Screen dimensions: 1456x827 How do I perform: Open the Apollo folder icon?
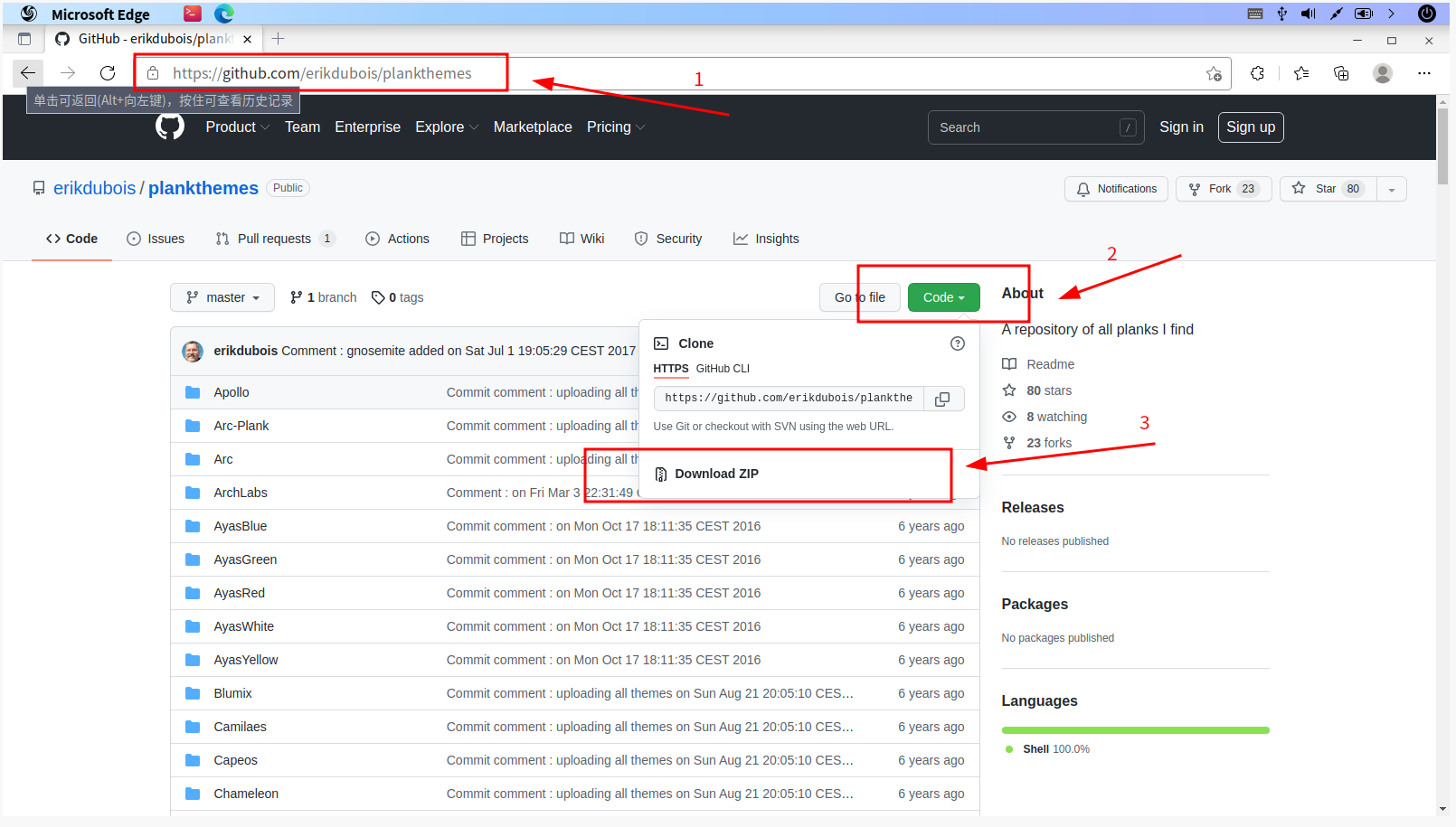point(193,392)
